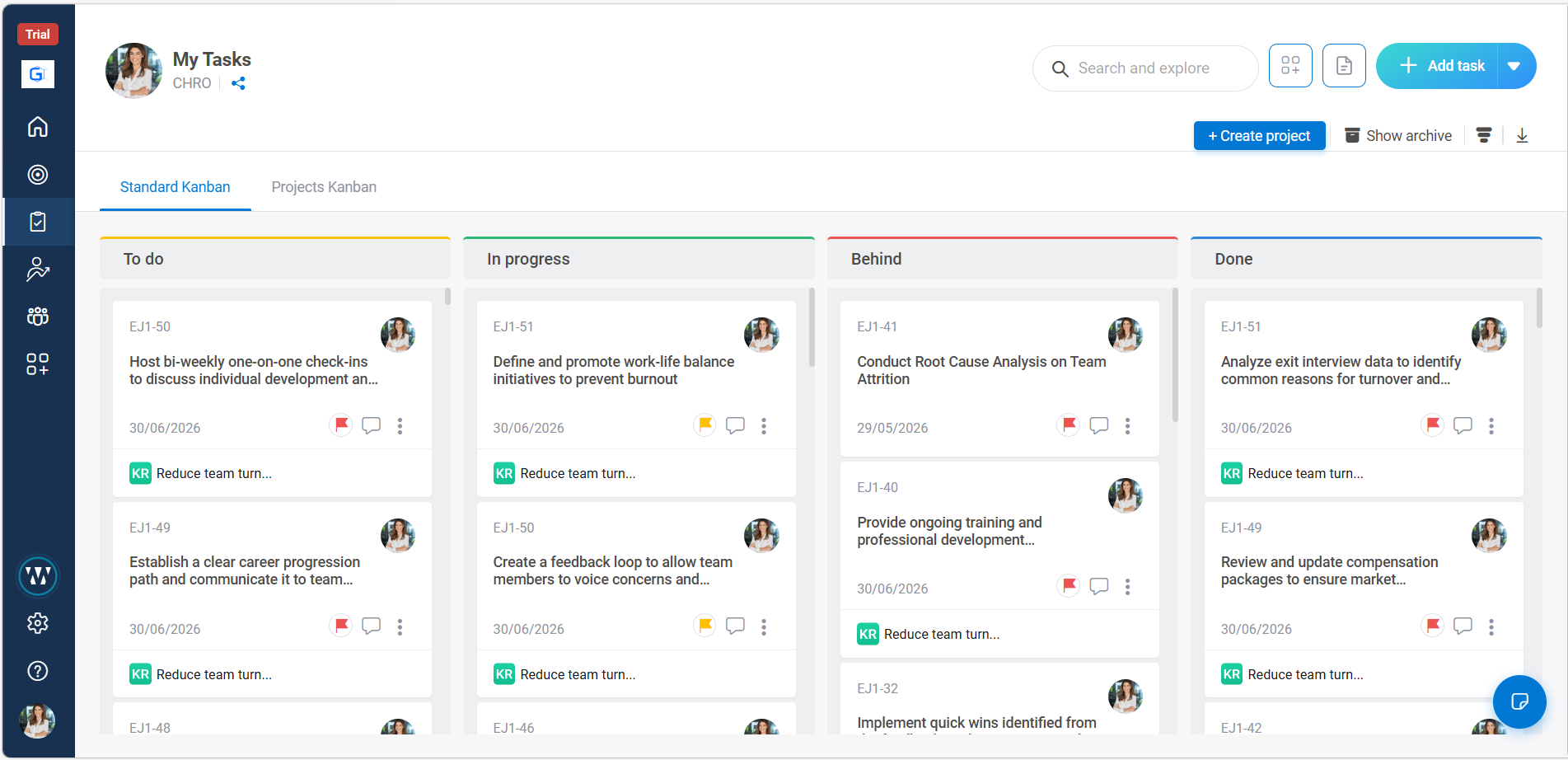Screen dimensions: 1568x760
Task: Open the apps grid-plus icon in sidebar
Action: pos(38,364)
